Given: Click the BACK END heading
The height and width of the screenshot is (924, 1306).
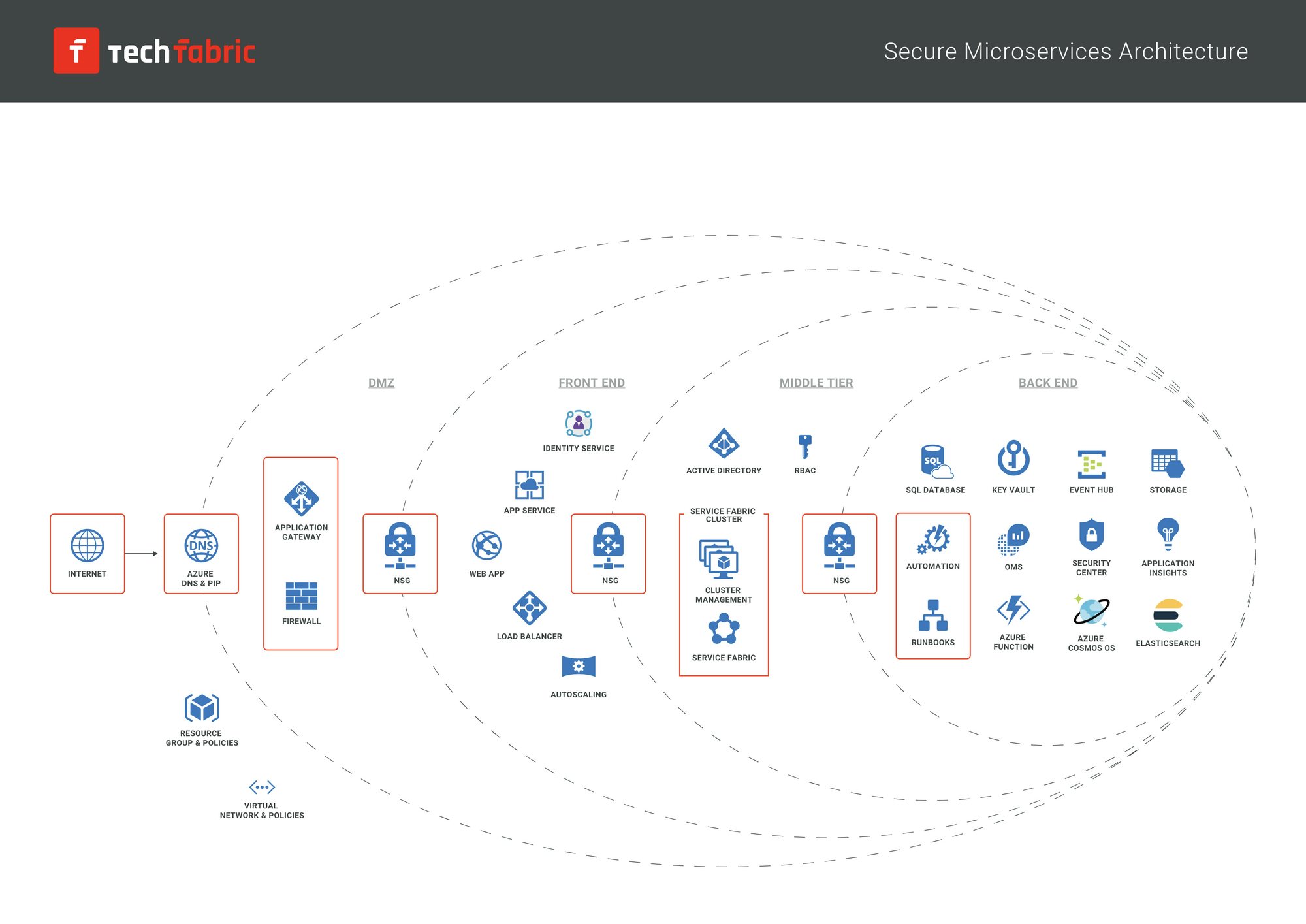Looking at the screenshot, I should pos(1048,383).
